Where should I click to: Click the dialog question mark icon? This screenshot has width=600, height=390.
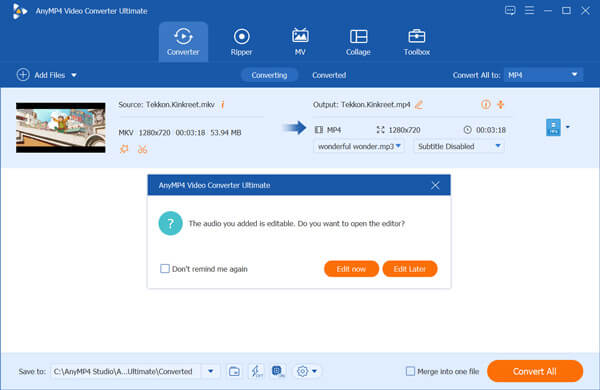[170, 223]
